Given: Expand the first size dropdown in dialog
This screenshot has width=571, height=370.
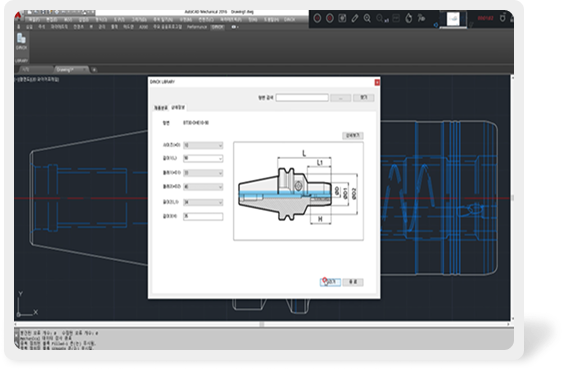Looking at the screenshot, I should click(203, 145).
